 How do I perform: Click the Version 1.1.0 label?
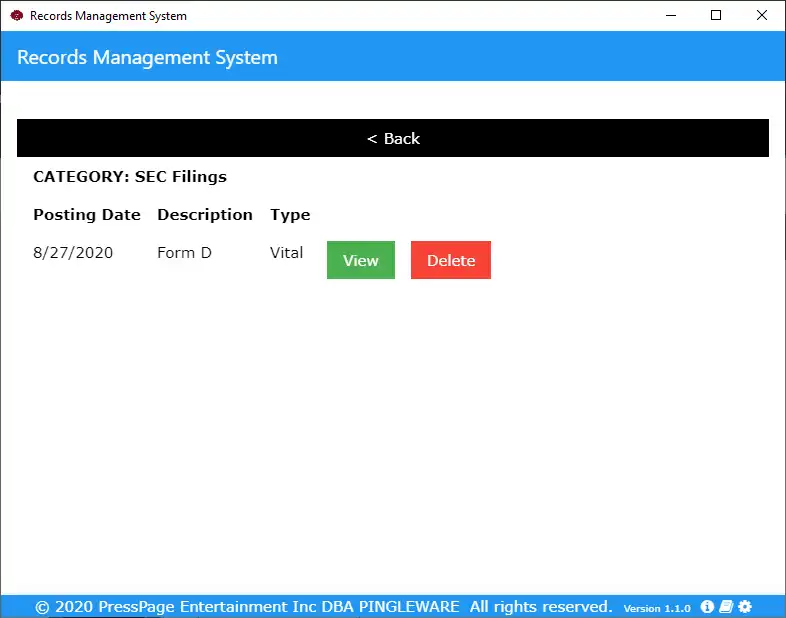click(657, 608)
